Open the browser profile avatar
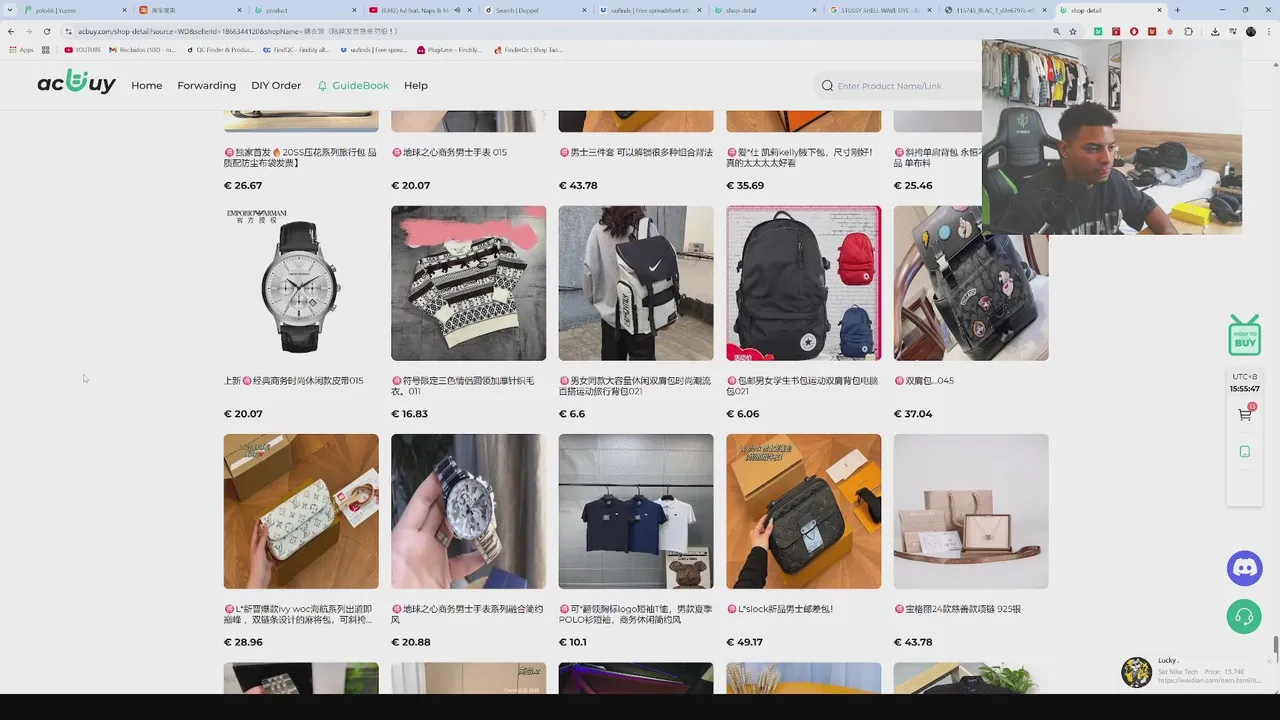The height and width of the screenshot is (720, 1280). coord(1250,31)
